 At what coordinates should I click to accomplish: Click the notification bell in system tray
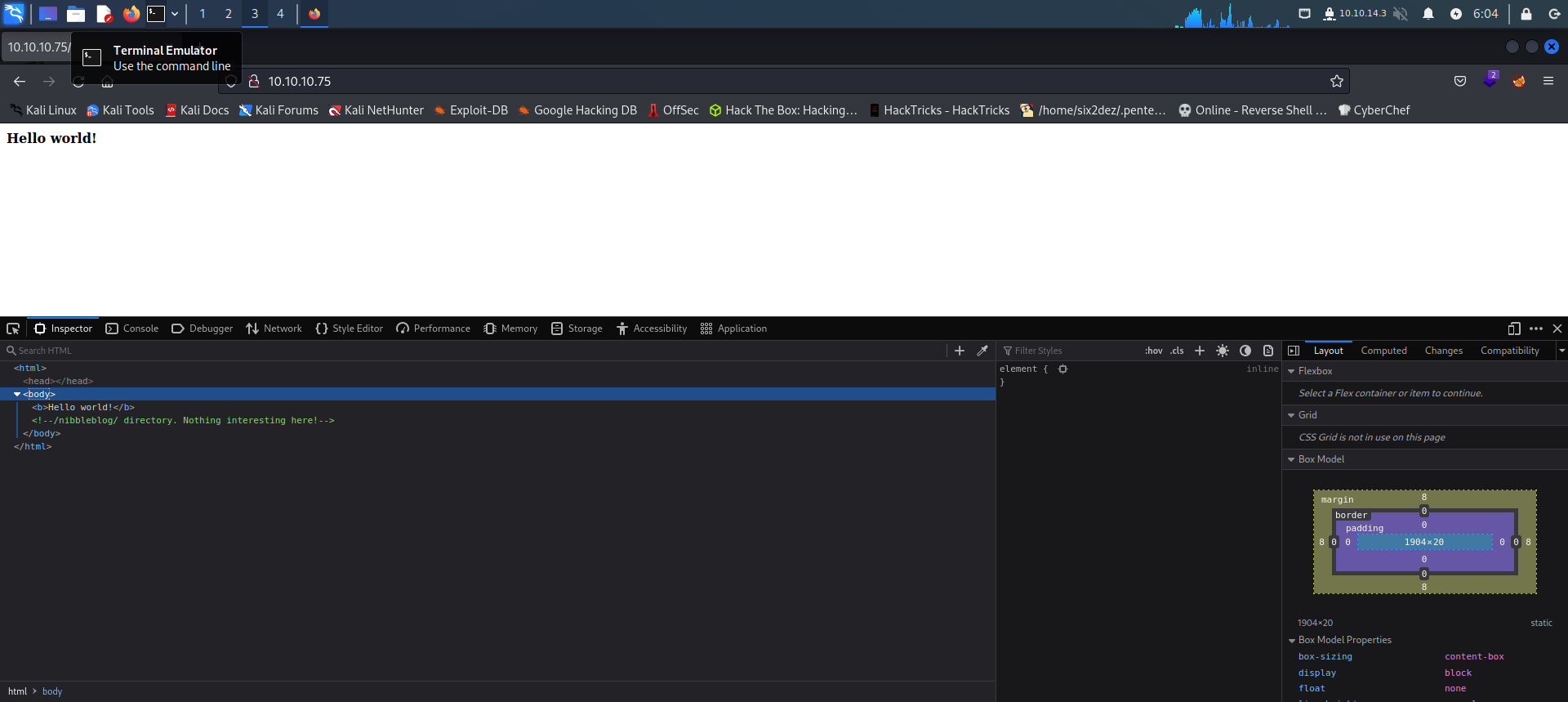tap(1428, 14)
